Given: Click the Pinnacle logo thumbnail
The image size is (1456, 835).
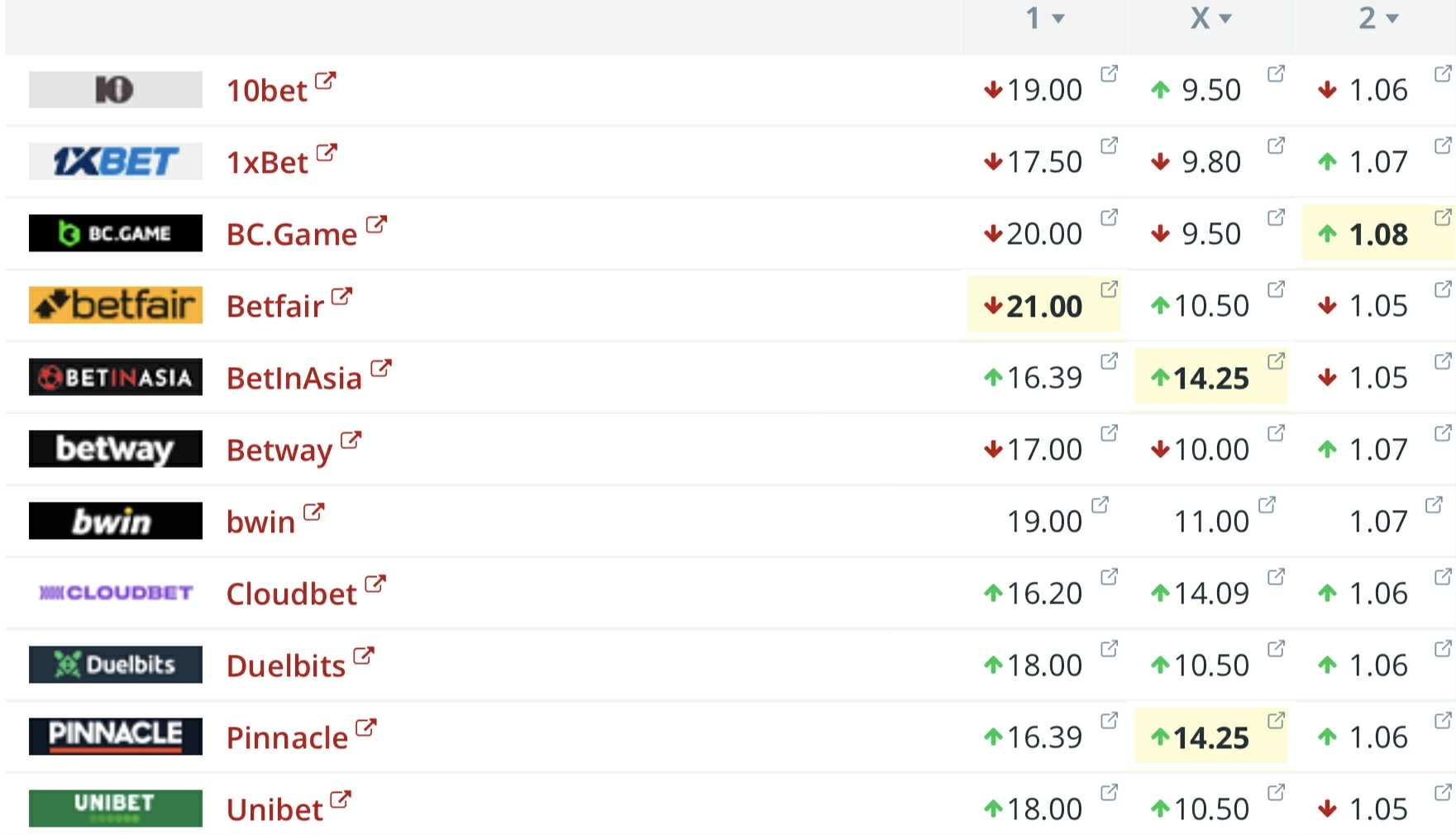Looking at the screenshot, I should tap(116, 736).
